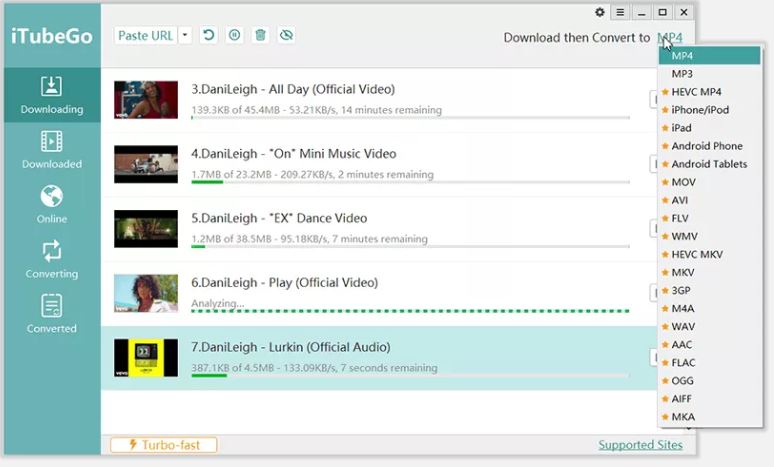774x467 pixels.
Task: Choose iPhone/iPod format option
Action: (x=709, y=110)
